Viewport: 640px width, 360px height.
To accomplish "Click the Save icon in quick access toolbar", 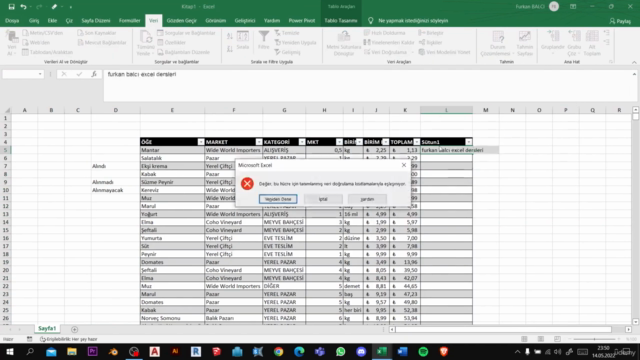I will point(11,7).
